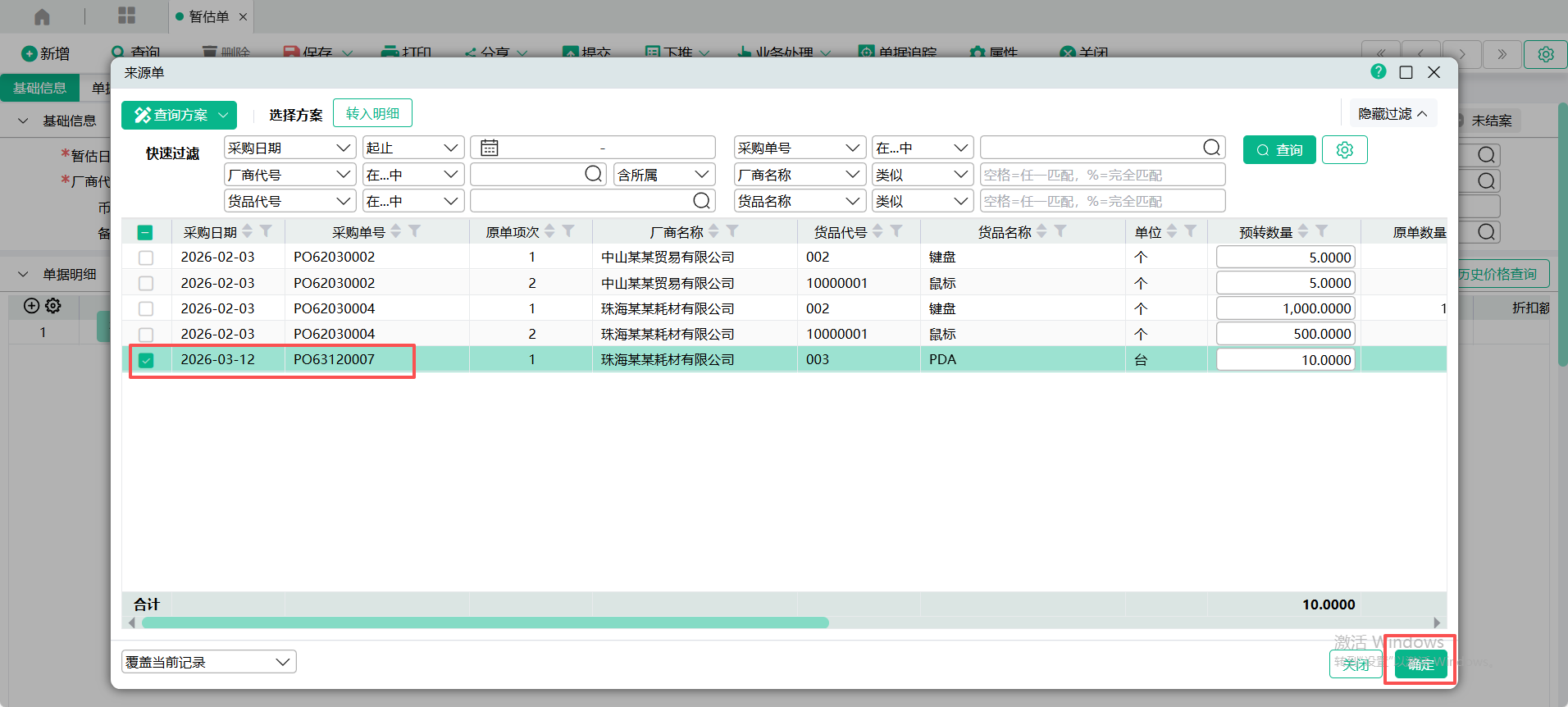Viewport: 1568px width, 707px height.
Task: Open the apps grid icon in top bar
Action: click(x=126, y=16)
